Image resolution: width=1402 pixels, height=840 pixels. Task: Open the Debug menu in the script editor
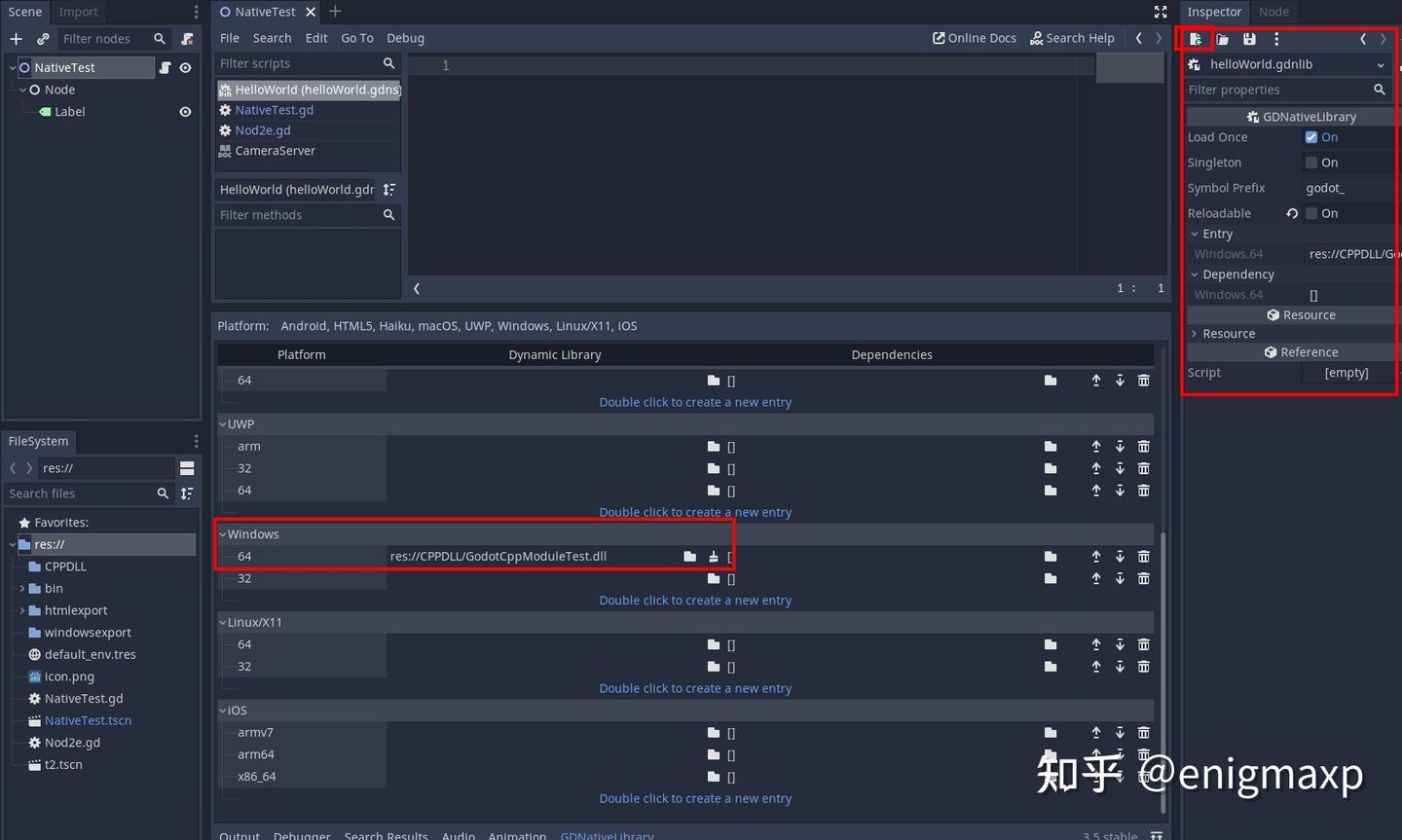coord(405,38)
